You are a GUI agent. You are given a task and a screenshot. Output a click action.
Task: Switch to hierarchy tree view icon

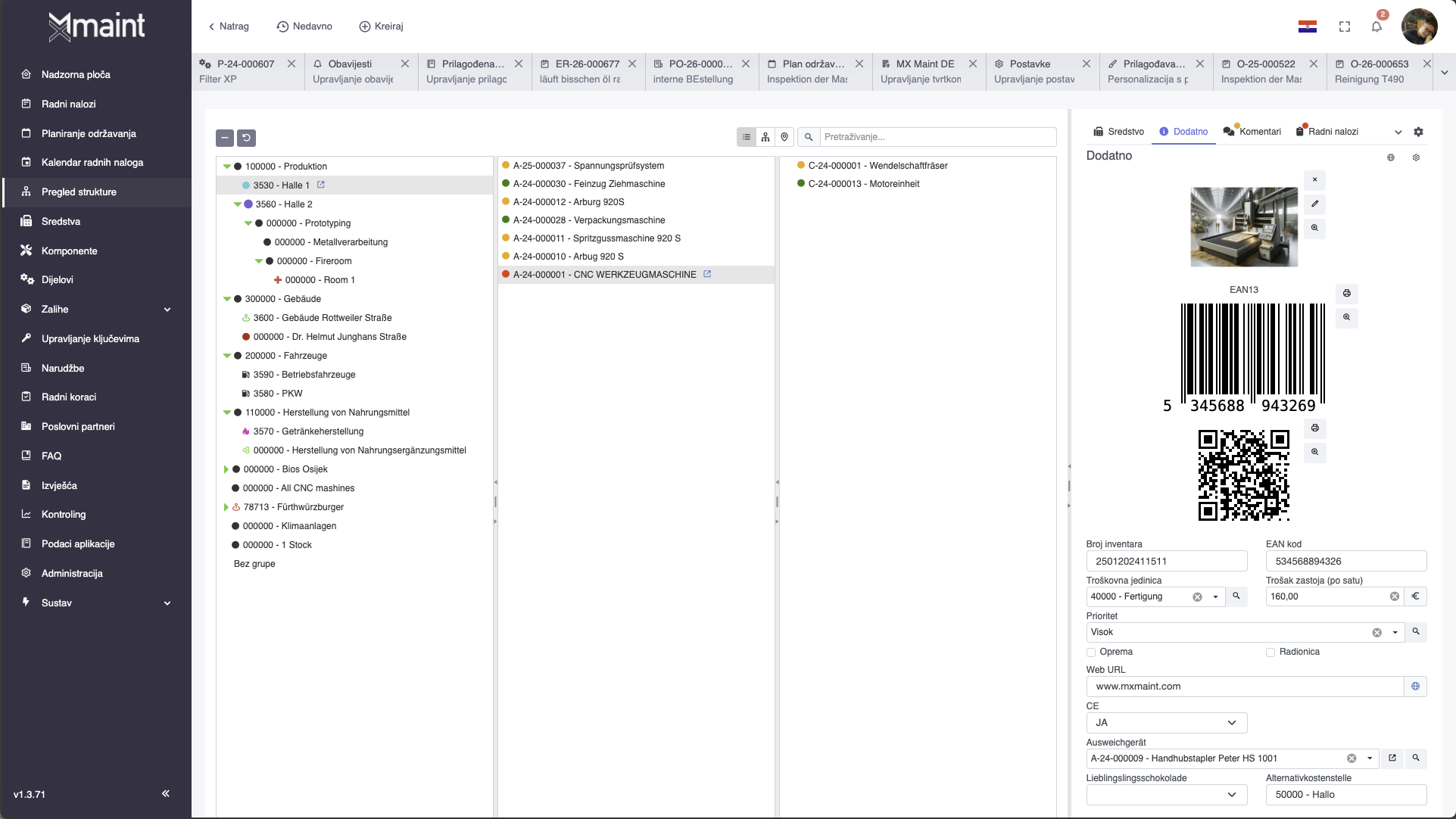click(765, 137)
